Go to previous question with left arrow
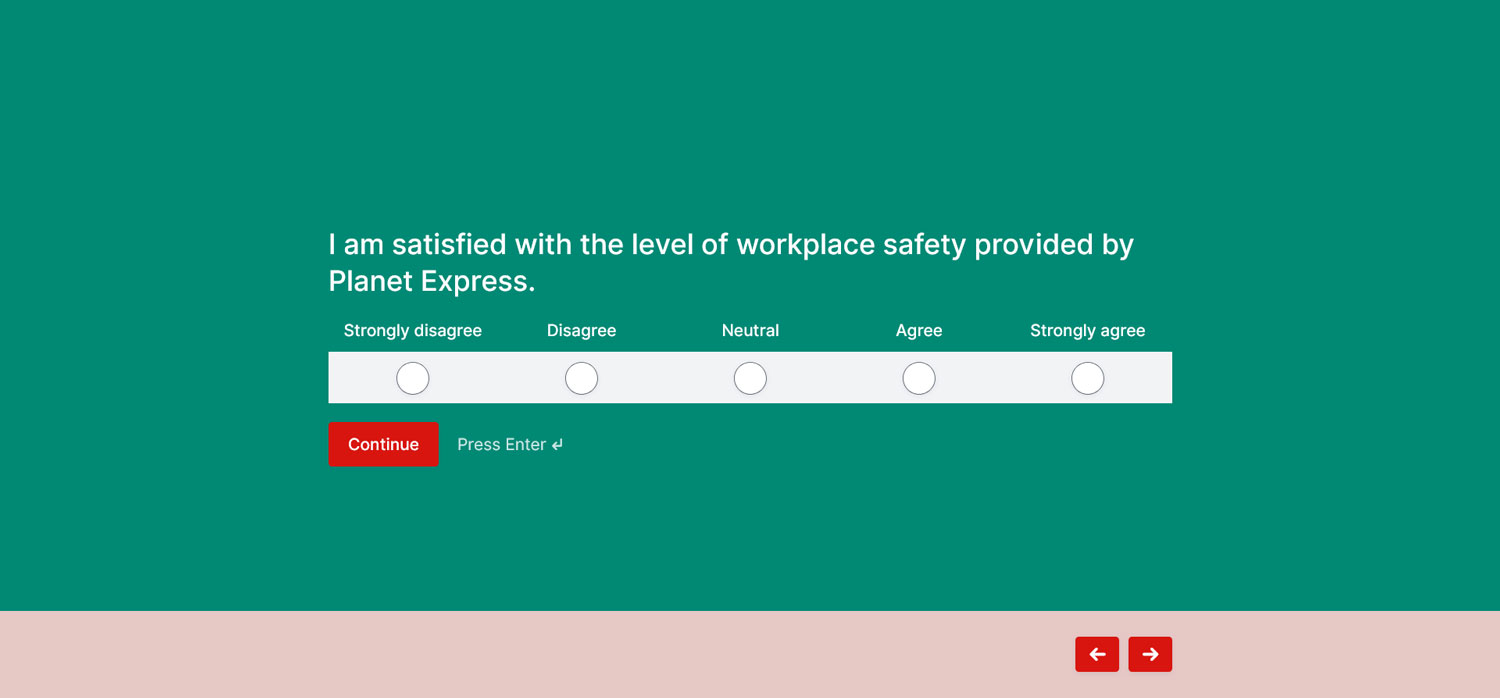Viewport: 1500px width, 698px height. click(1097, 654)
